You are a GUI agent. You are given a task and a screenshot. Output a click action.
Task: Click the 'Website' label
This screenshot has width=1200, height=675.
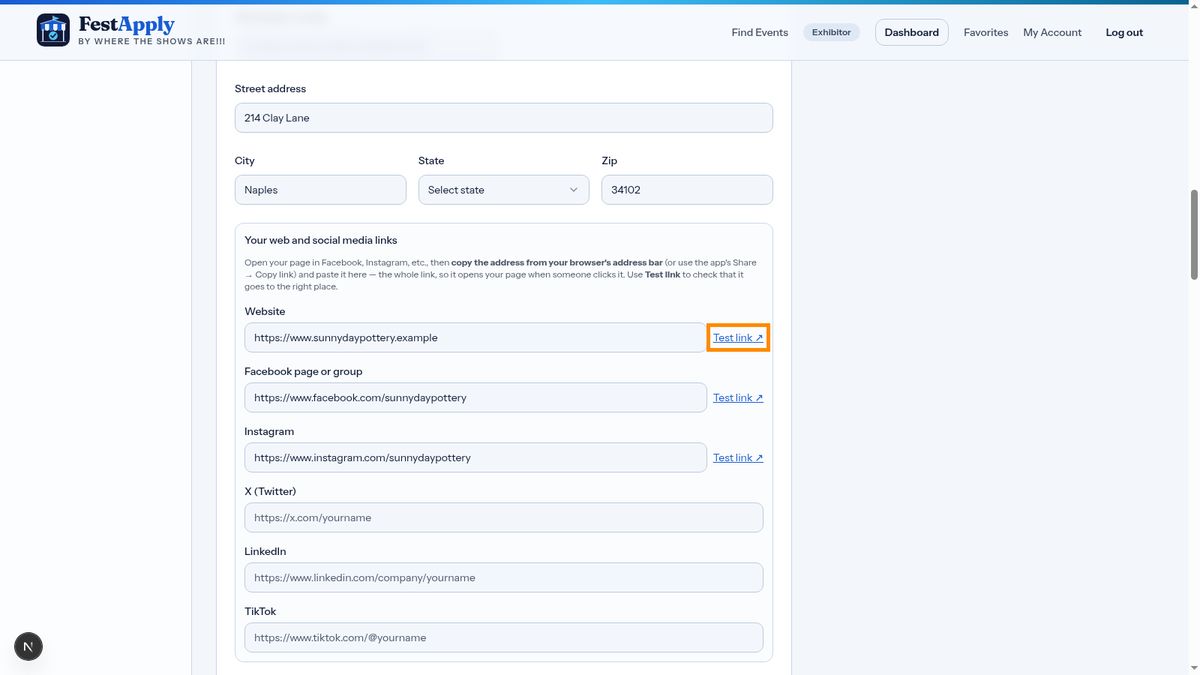click(265, 312)
